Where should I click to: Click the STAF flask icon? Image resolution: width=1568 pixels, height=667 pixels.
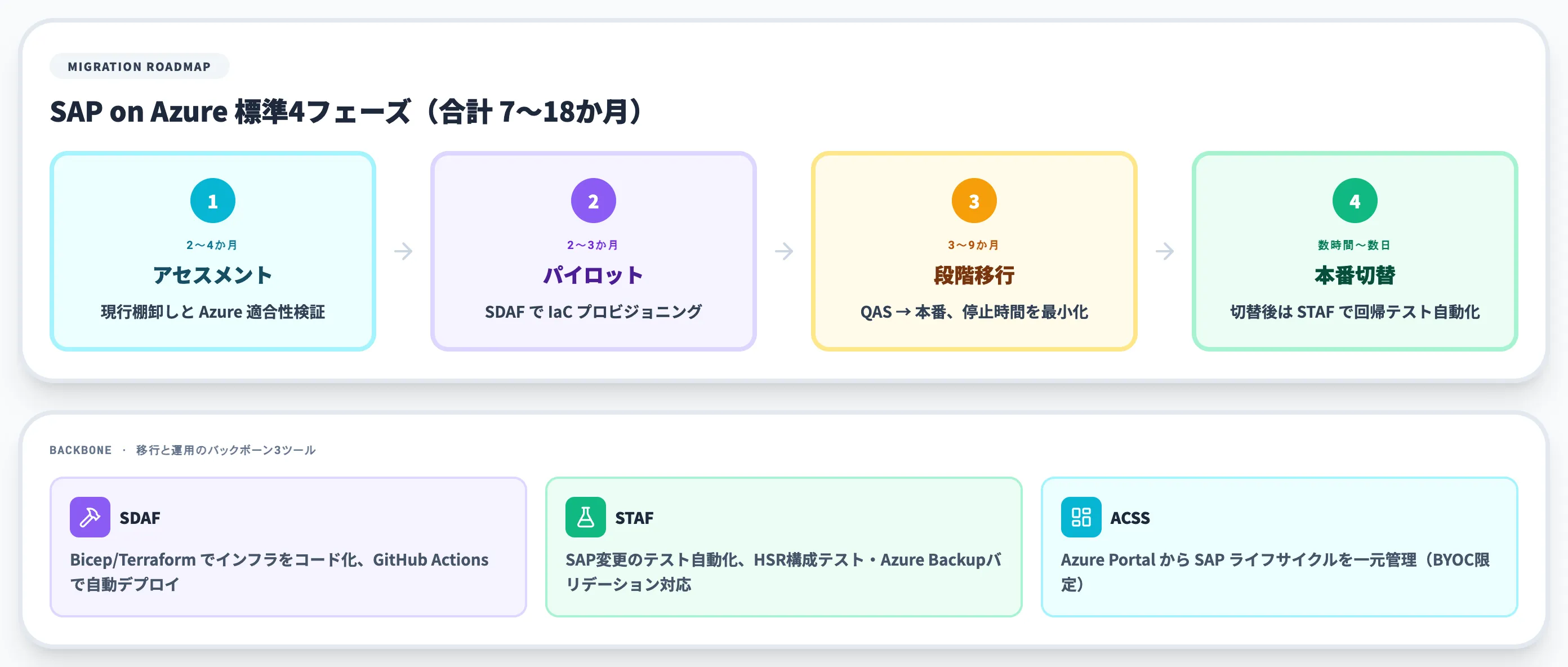[585, 517]
